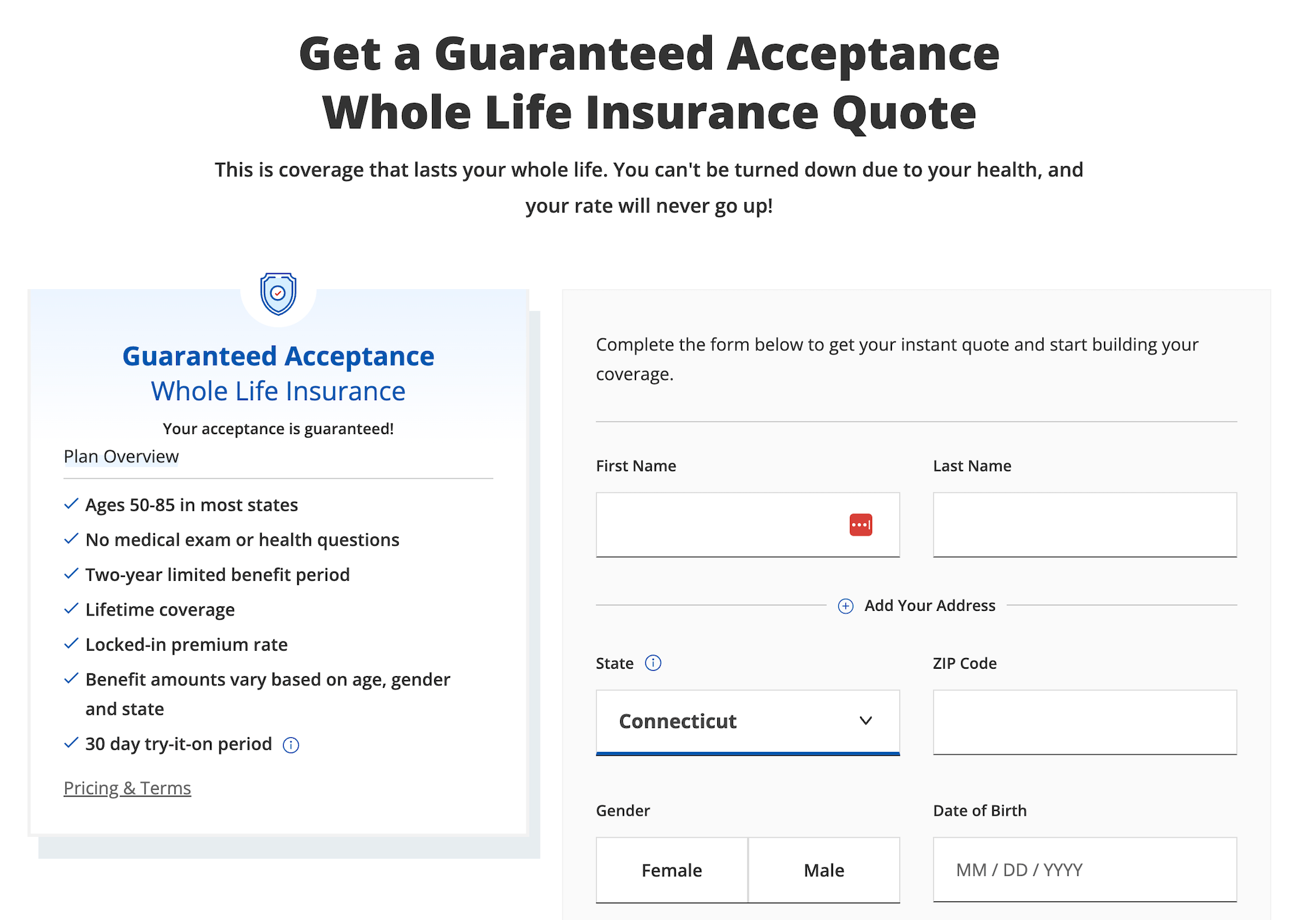1316x920 pixels.
Task: Select Female gender option
Action: click(671, 870)
